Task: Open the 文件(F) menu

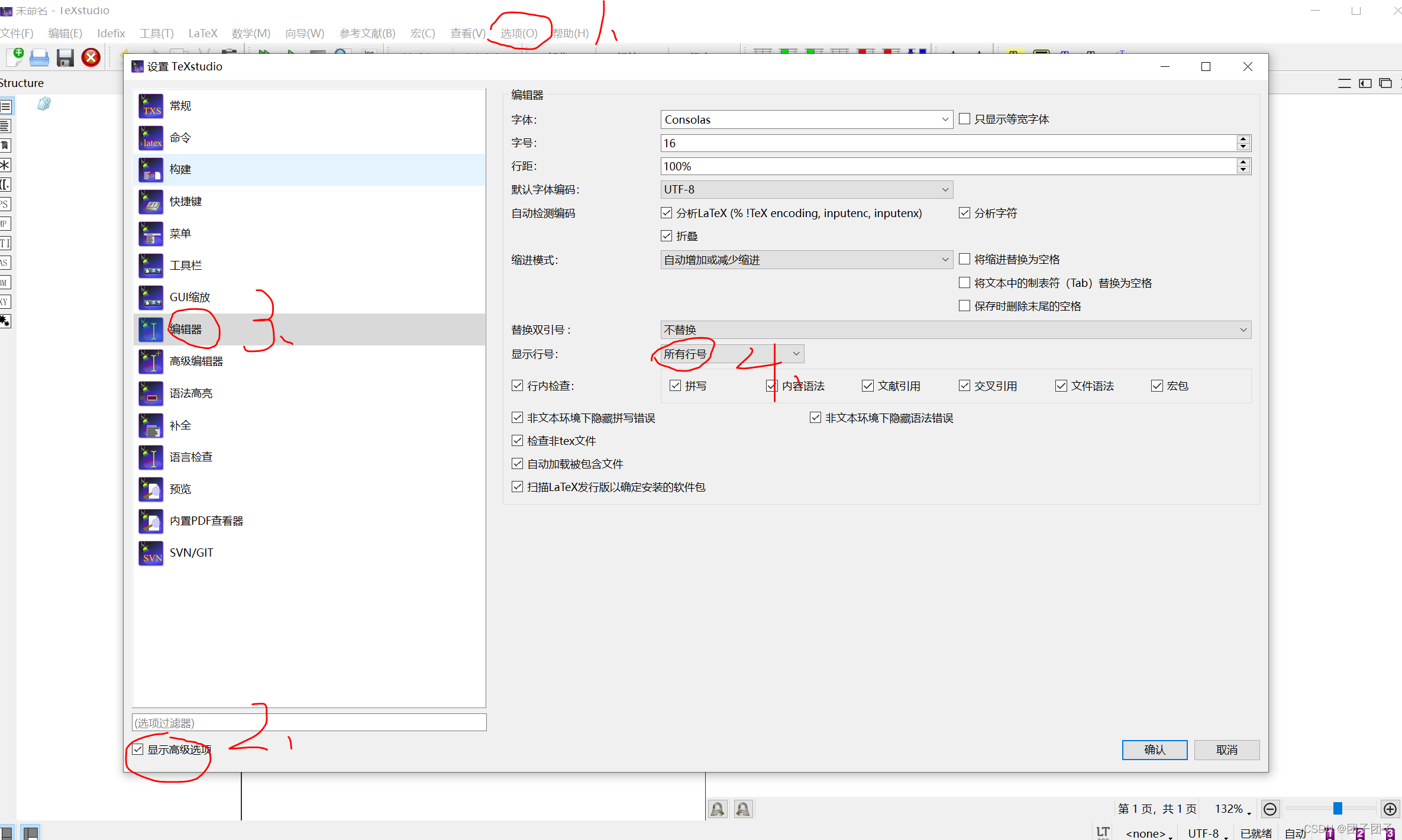Action: (x=17, y=33)
